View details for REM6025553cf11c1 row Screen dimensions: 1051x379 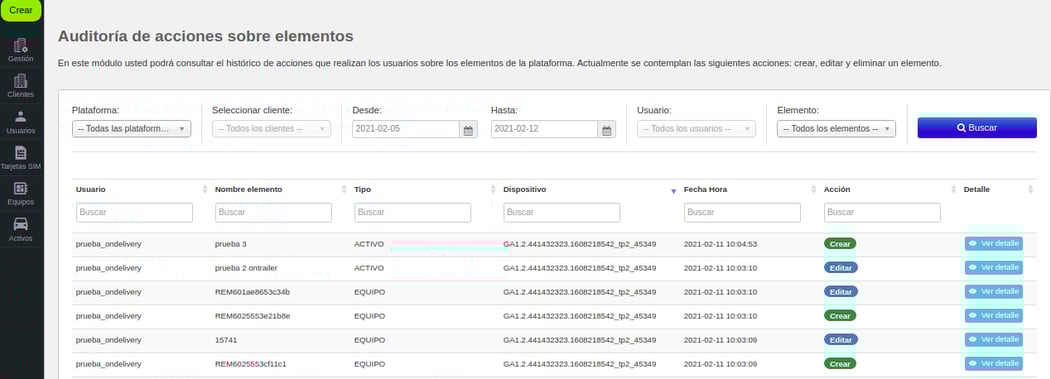pos(993,363)
